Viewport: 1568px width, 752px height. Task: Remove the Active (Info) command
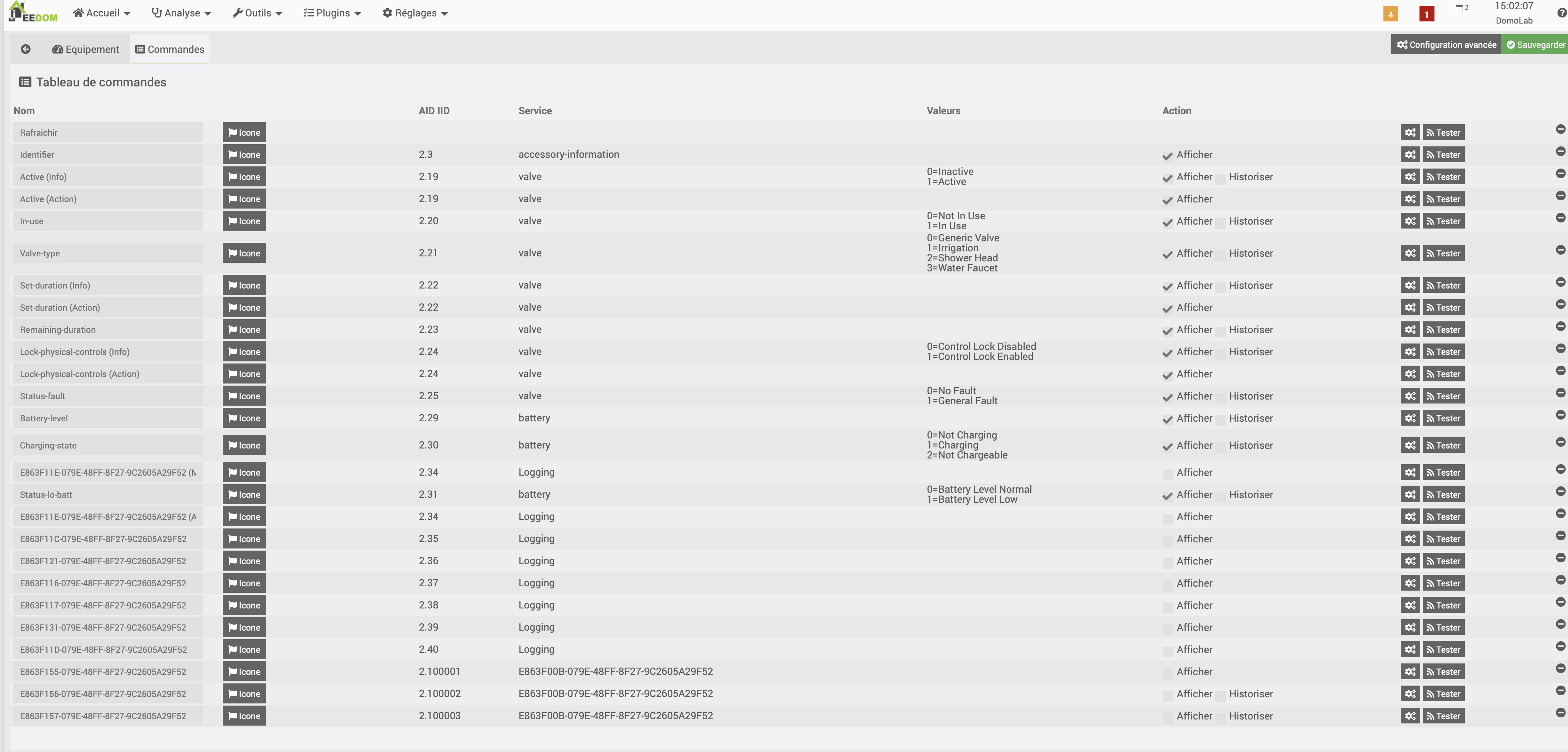coord(1560,174)
